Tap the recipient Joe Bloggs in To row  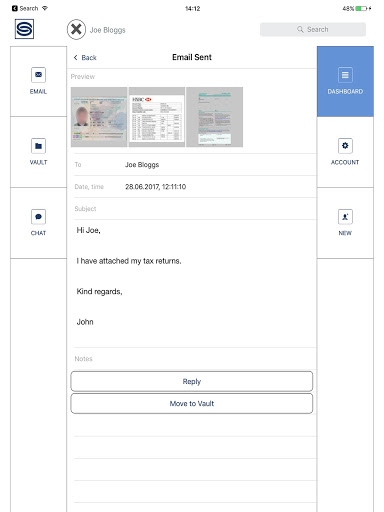(142, 165)
